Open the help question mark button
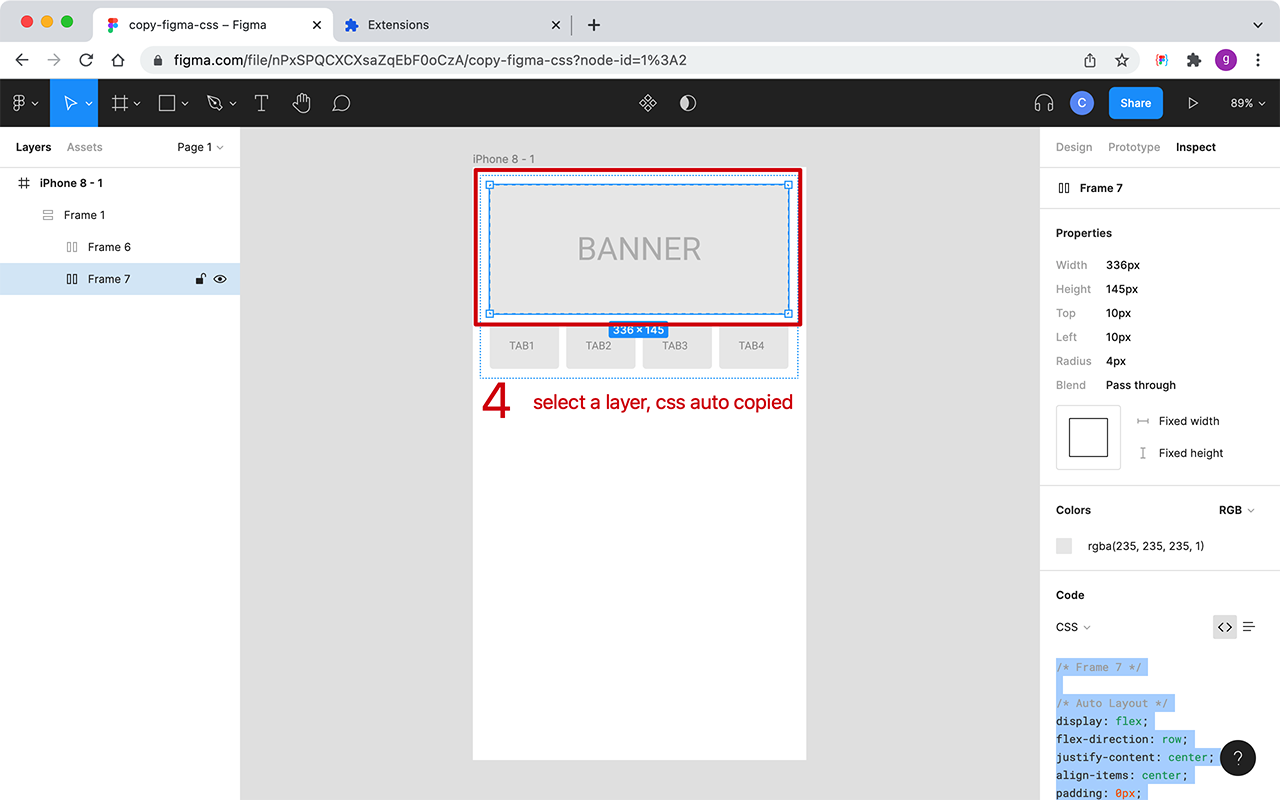This screenshot has width=1280, height=800. point(1237,757)
